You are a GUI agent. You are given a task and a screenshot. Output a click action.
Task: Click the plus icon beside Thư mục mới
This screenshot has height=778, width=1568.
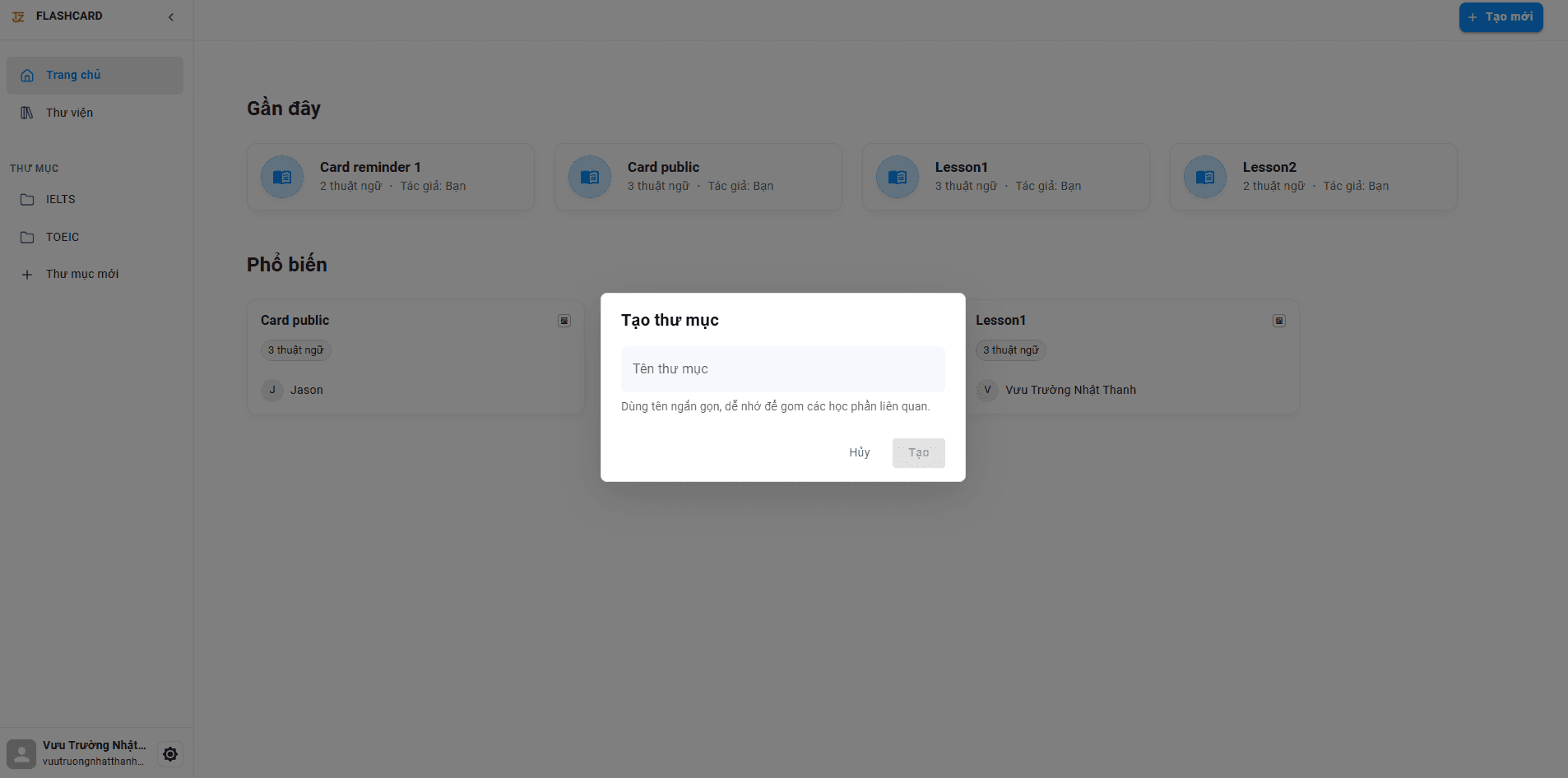click(27, 275)
